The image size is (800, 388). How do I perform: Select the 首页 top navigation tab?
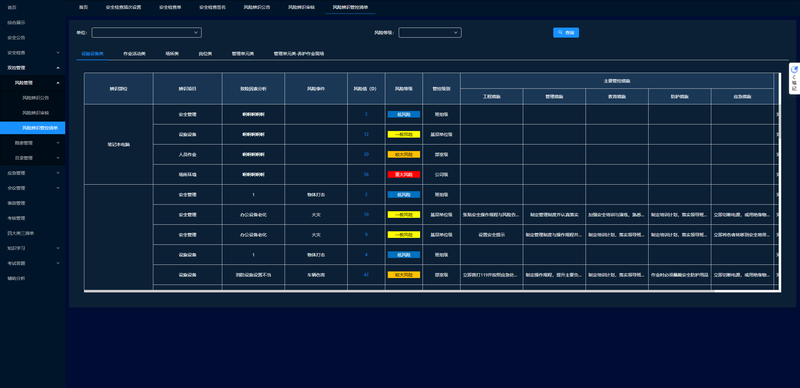click(x=84, y=7)
